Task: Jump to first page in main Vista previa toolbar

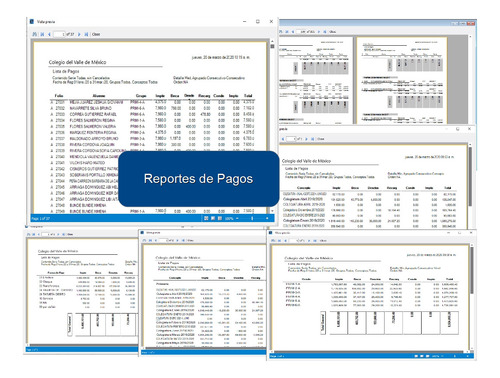Action: (x=42, y=34)
